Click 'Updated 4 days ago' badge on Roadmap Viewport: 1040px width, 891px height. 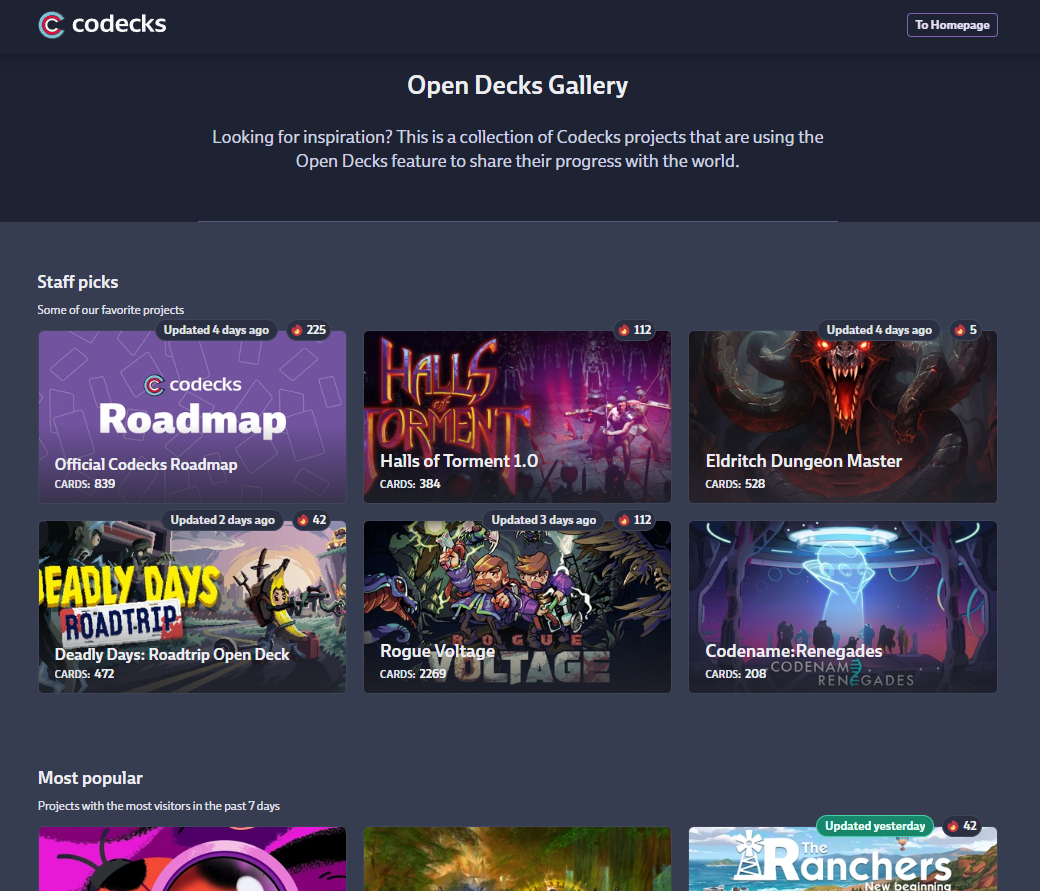click(x=216, y=330)
